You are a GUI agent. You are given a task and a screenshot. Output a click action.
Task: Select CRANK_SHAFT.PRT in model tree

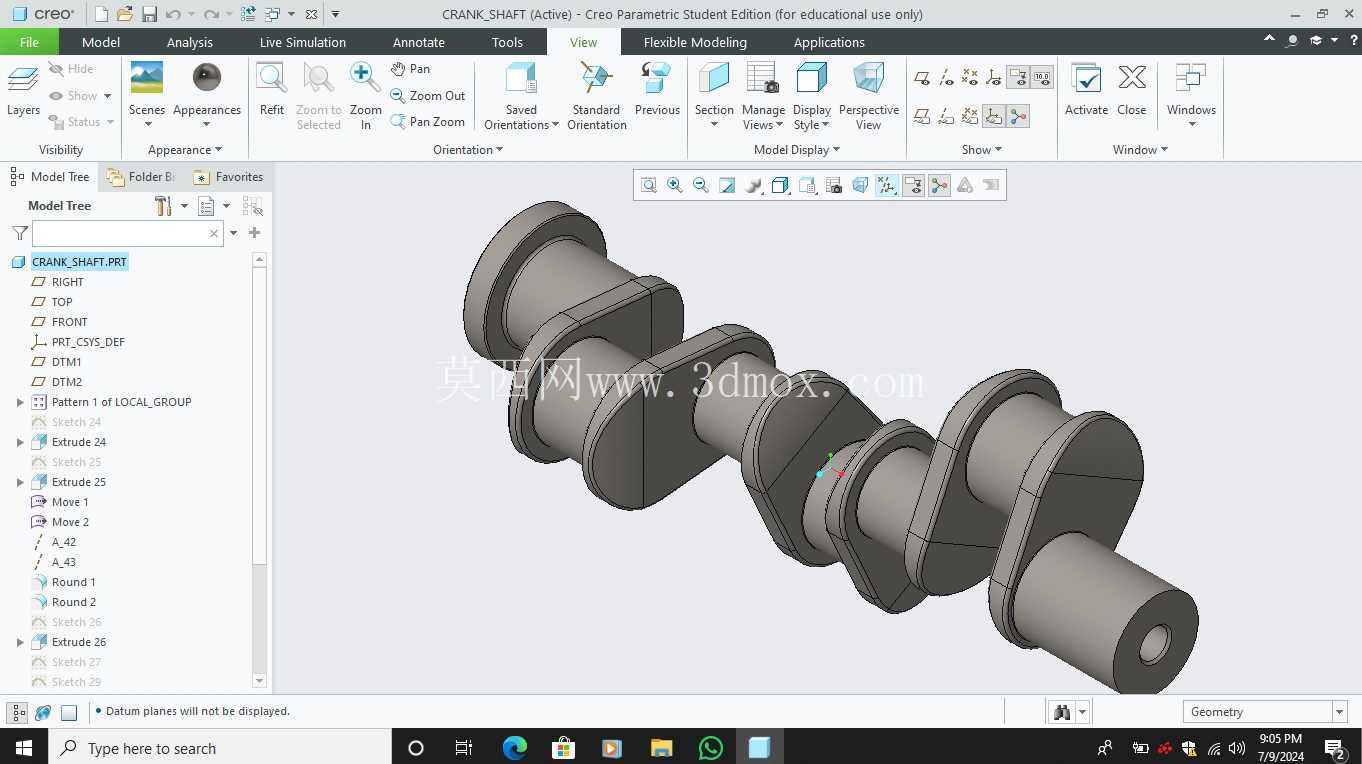tap(79, 262)
